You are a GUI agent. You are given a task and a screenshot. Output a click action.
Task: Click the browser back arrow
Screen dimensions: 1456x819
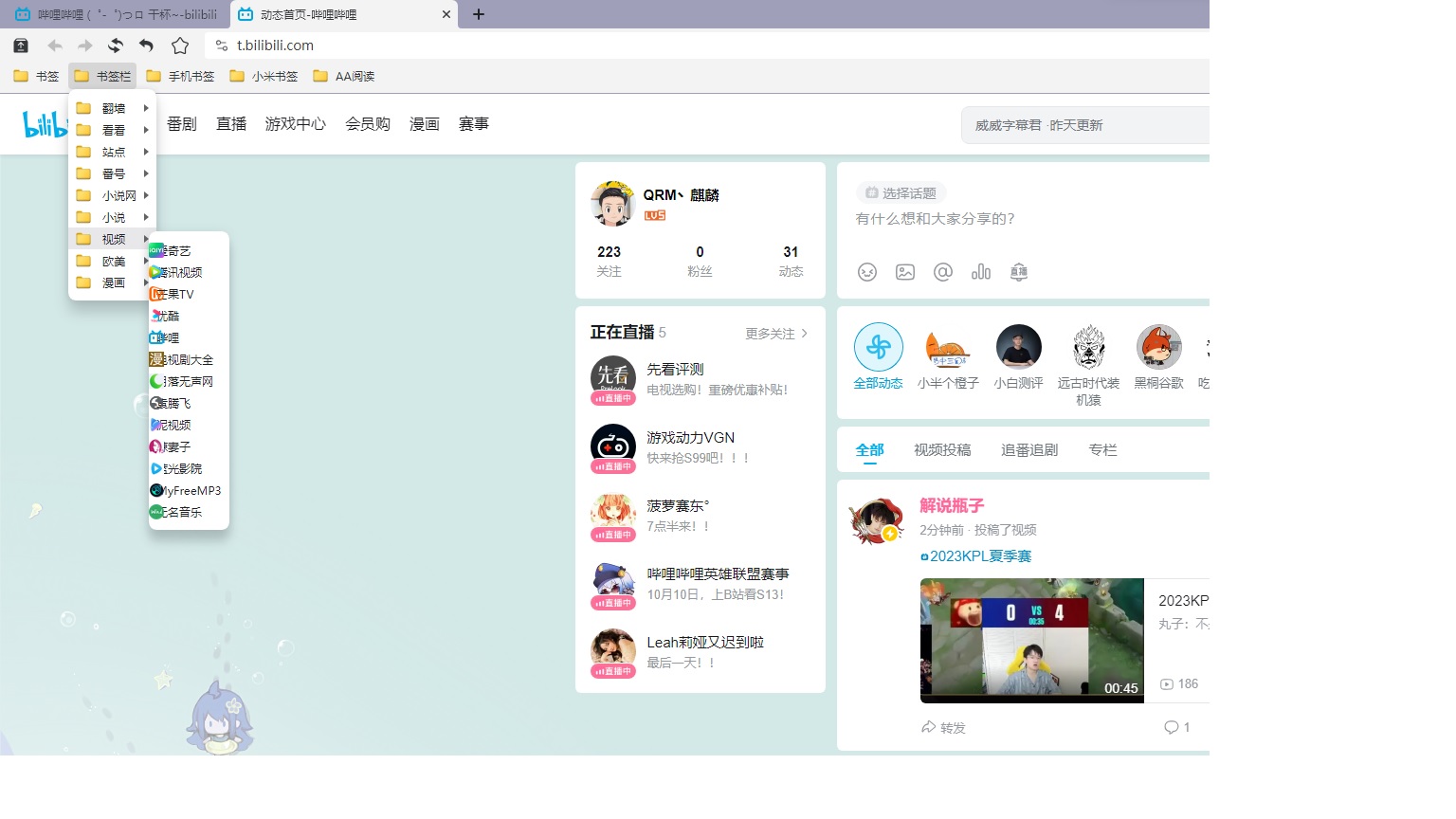[55, 45]
